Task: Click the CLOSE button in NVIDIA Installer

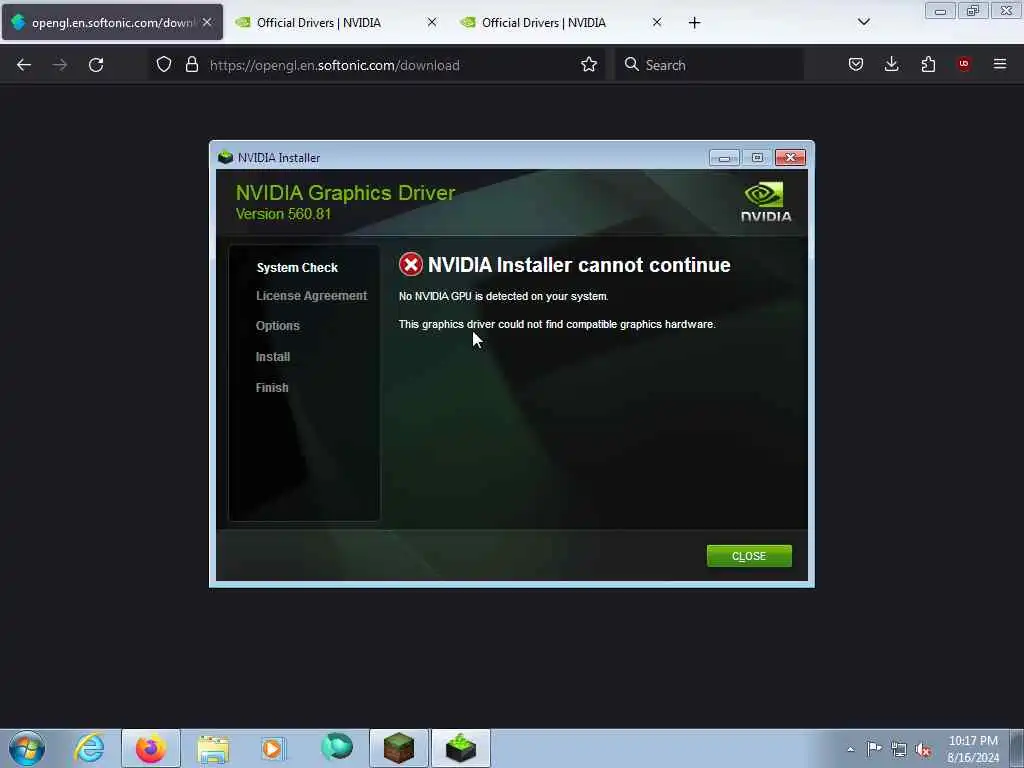Action: coord(749,556)
